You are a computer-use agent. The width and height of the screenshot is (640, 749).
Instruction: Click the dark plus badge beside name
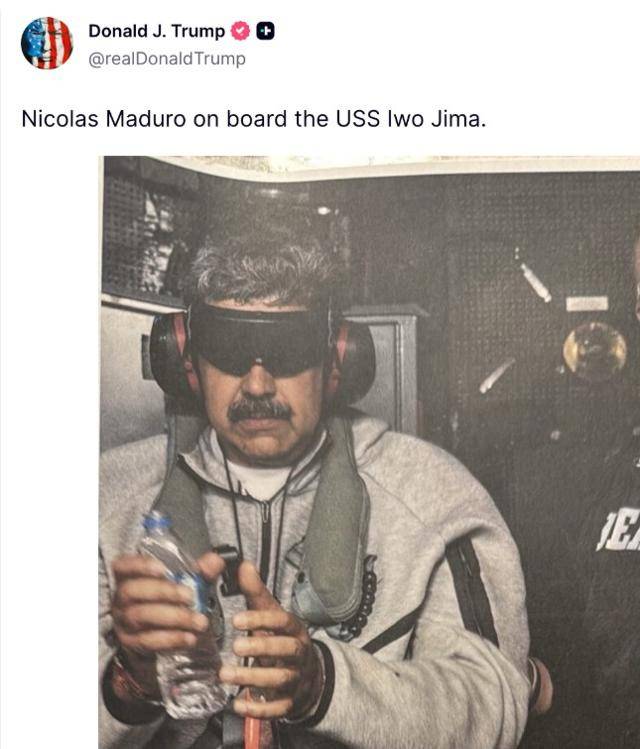coord(266,31)
